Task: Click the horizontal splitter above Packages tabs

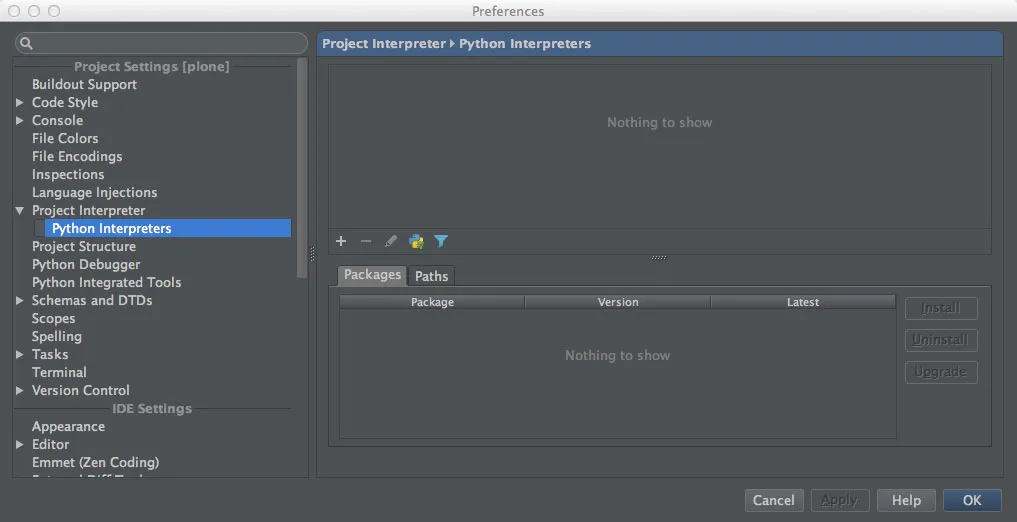Action: 659,258
